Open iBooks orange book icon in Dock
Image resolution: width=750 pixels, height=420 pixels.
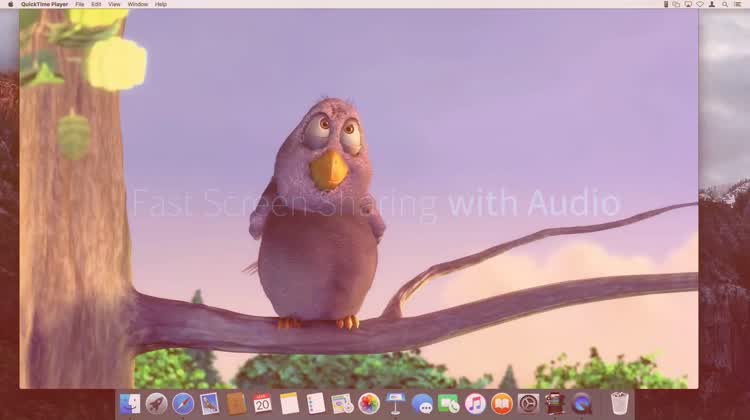502,404
